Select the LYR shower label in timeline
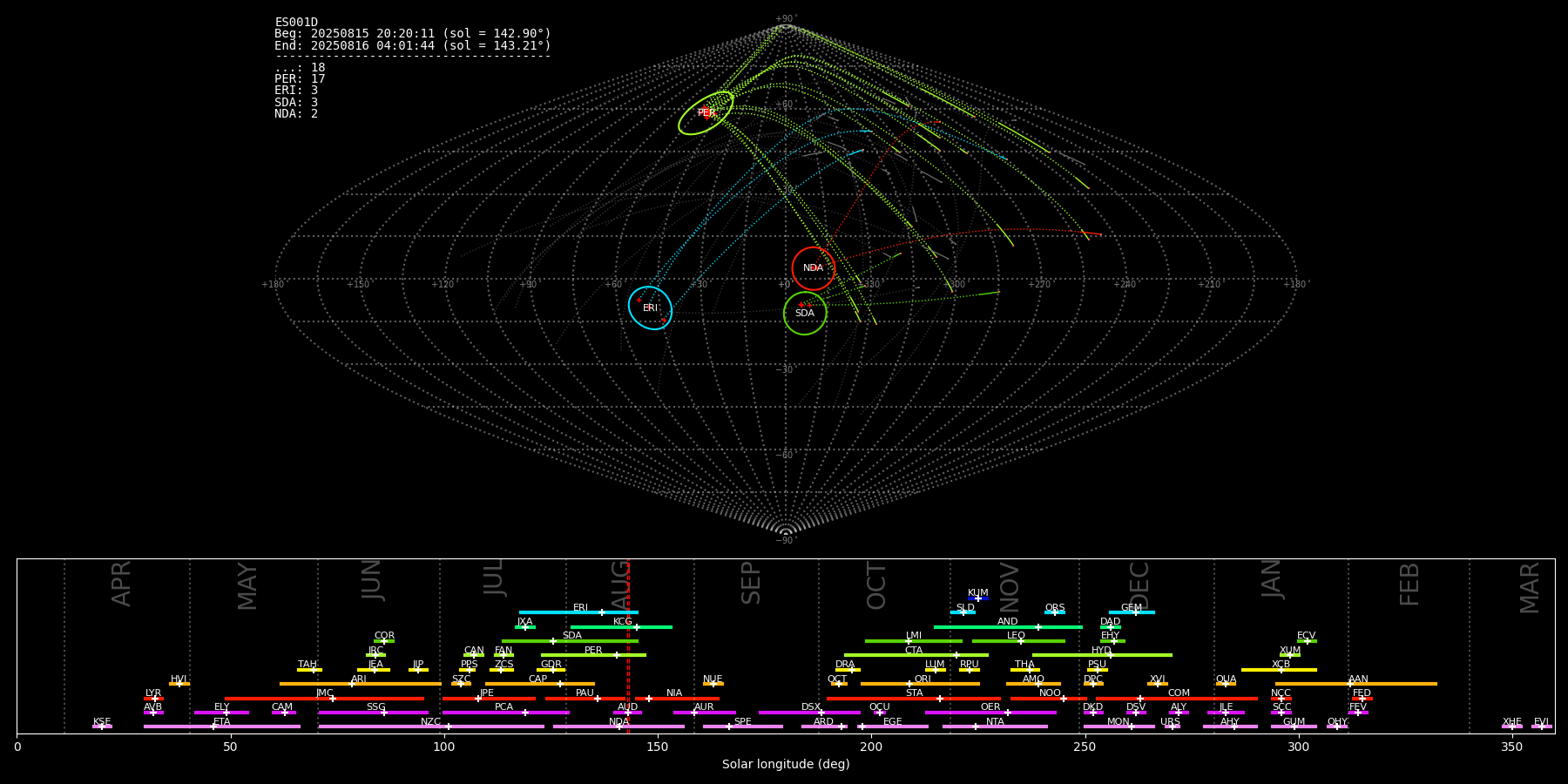Viewport: 1568px width, 784px height. click(x=153, y=693)
